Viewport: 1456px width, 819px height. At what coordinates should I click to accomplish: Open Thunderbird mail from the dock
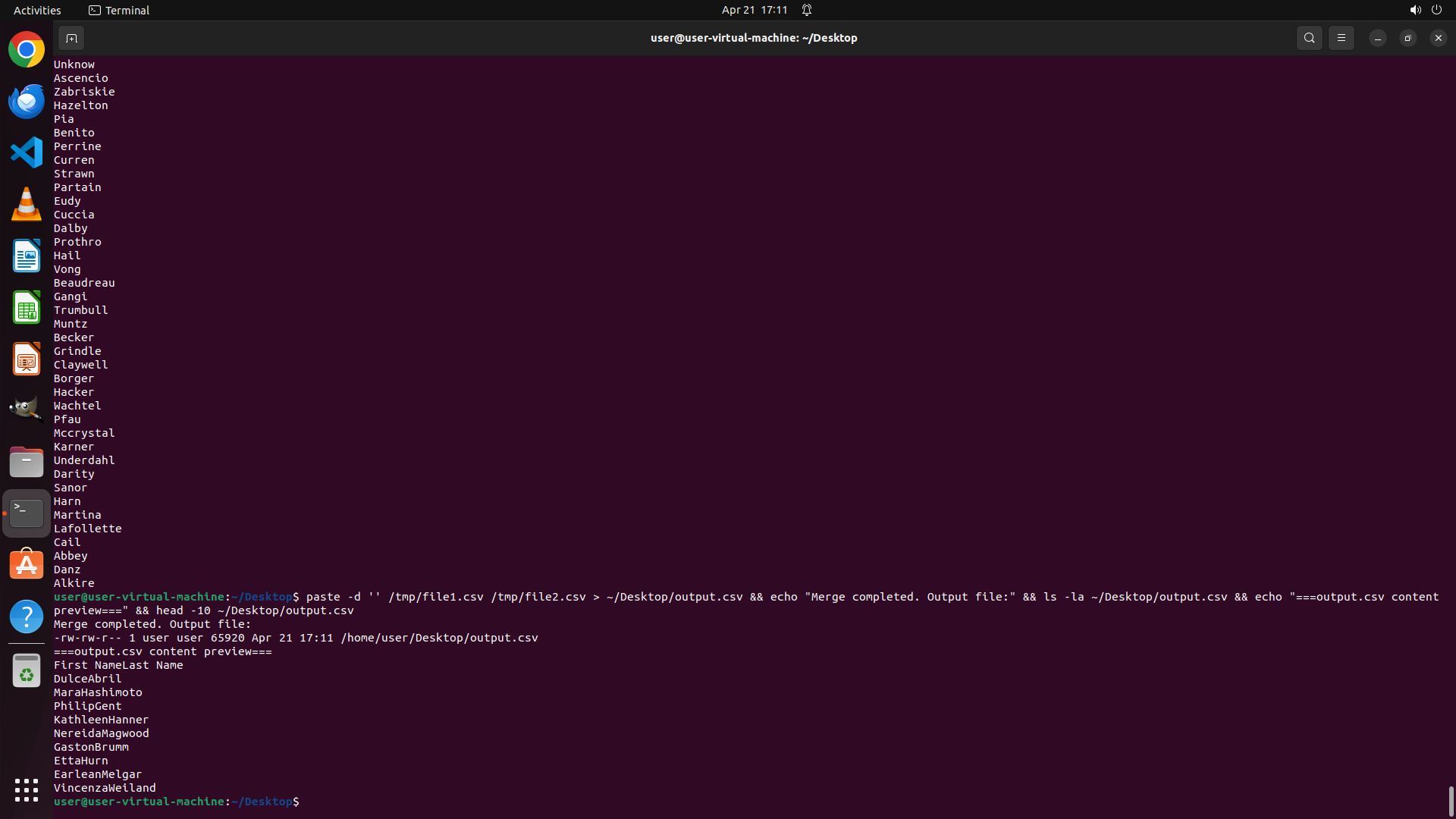coord(27,102)
